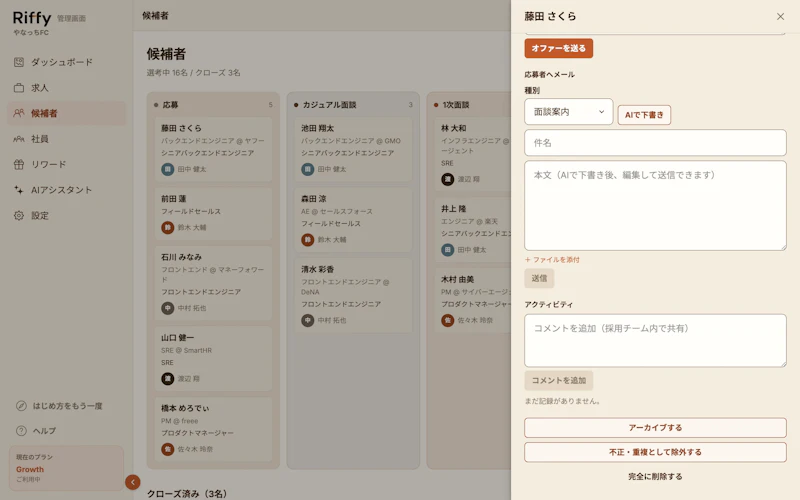The image size is (800, 500).
Task: Open the 設定 sidebar item
Action: [66, 215]
